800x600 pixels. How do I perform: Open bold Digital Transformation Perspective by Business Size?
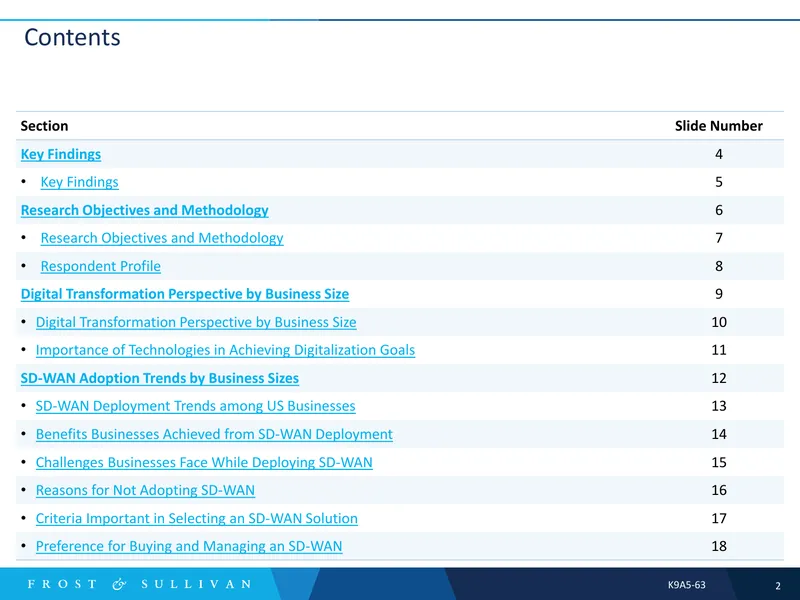pos(185,294)
